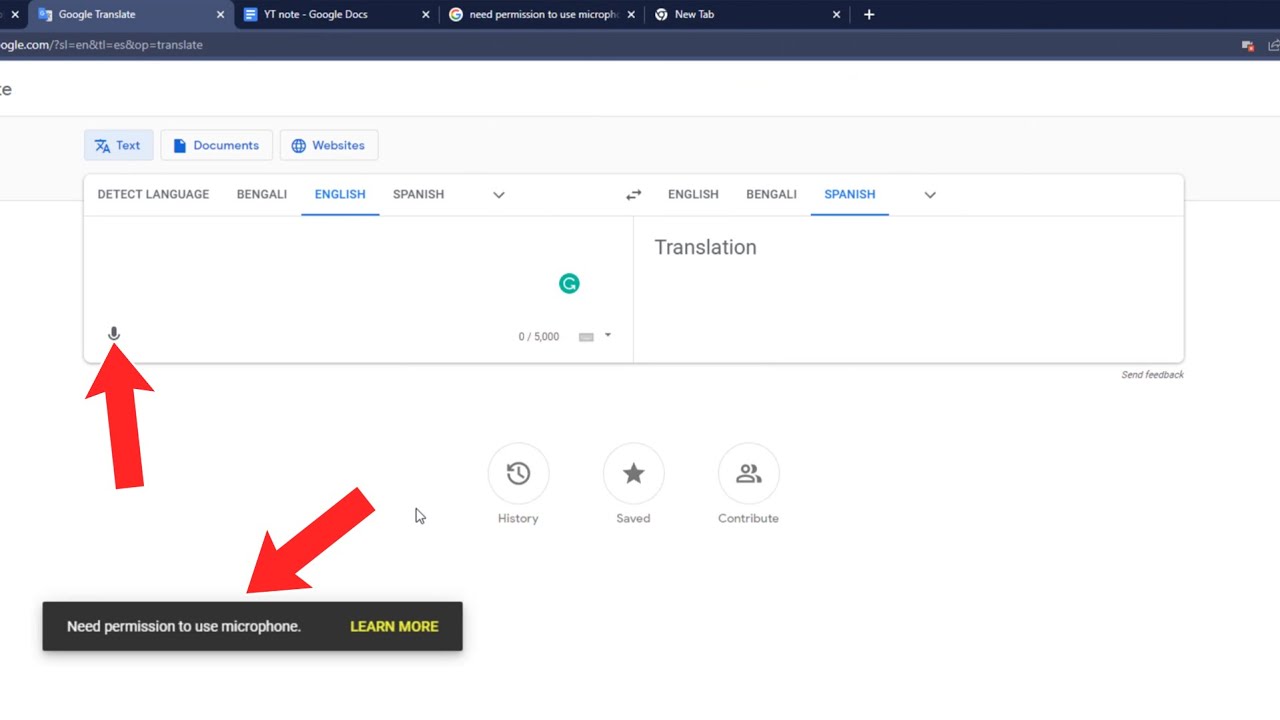
Task: Select Text translation mode
Action: tap(118, 145)
